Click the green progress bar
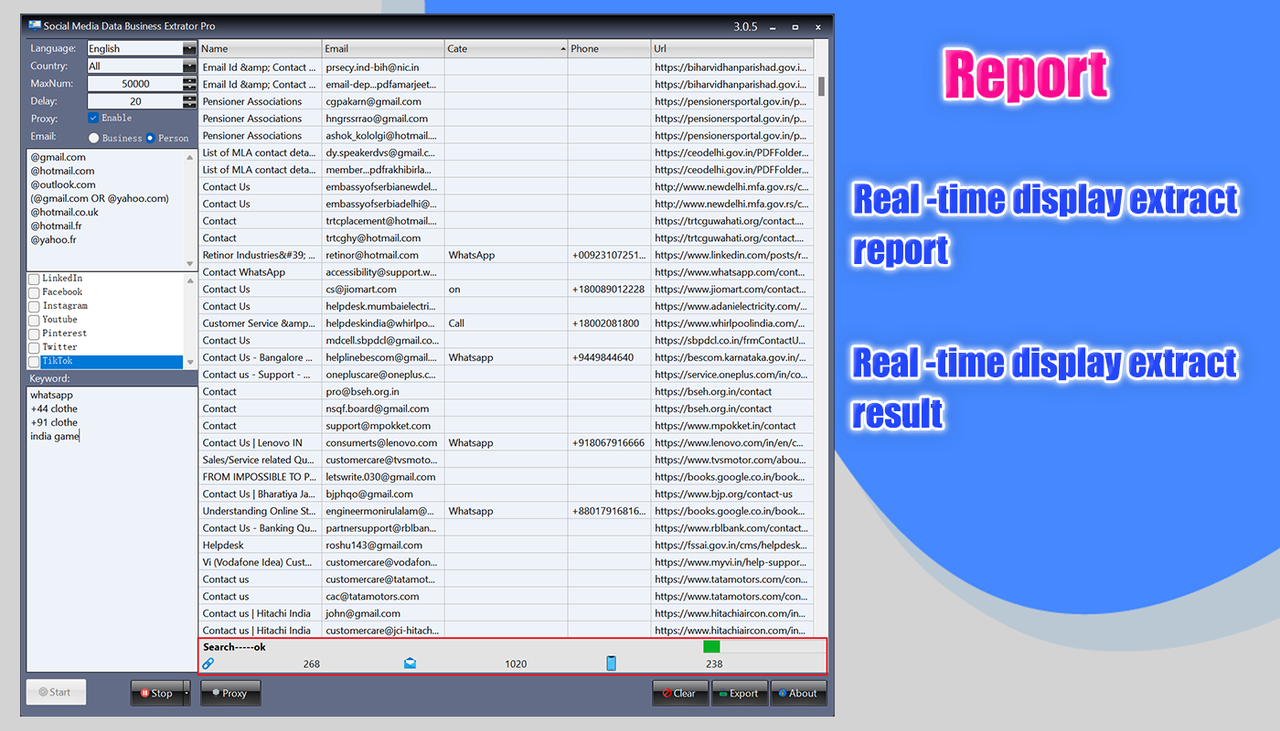Screen dimensions: 1280x731 (710, 646)
